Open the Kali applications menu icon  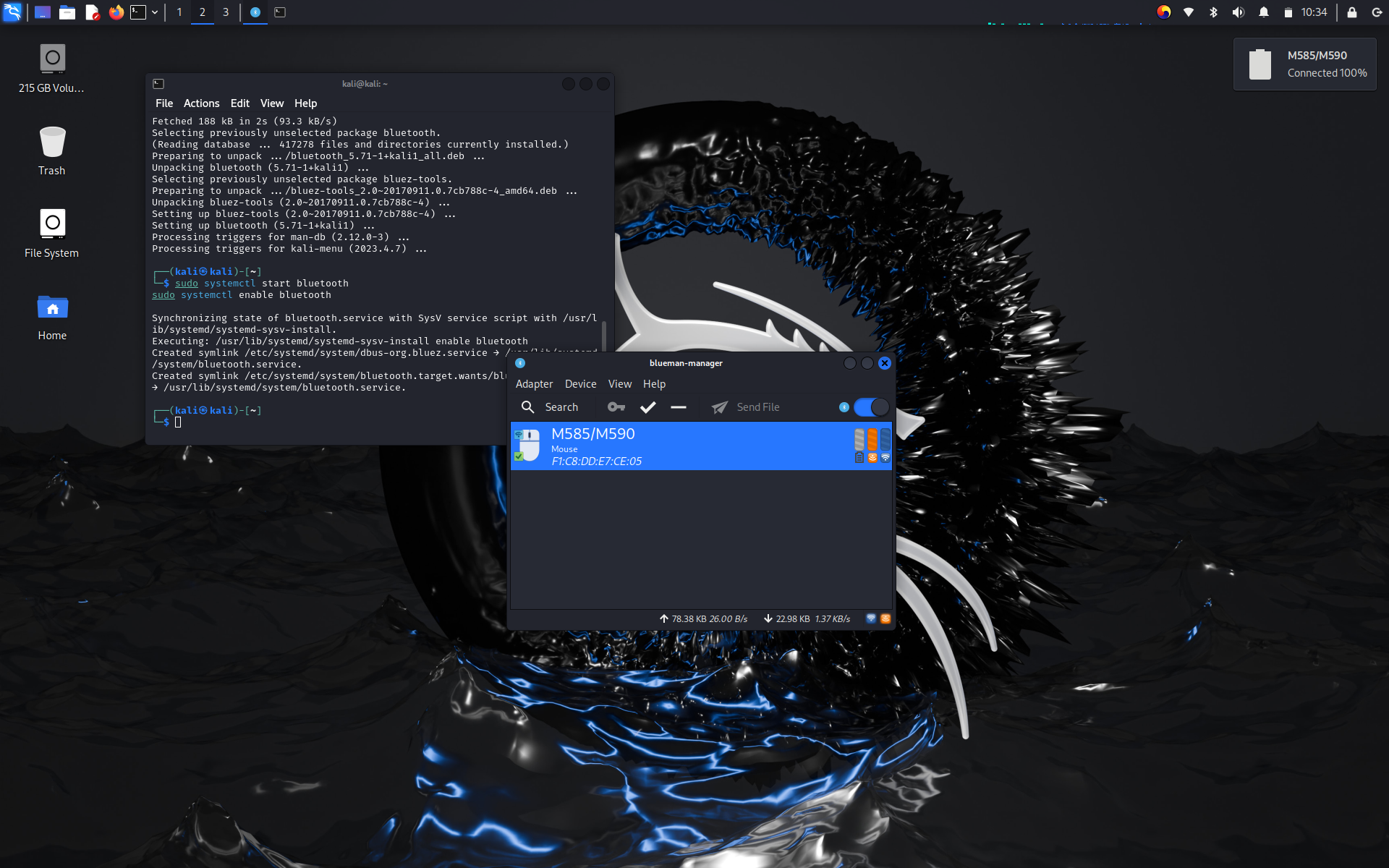tap(12, 12)
